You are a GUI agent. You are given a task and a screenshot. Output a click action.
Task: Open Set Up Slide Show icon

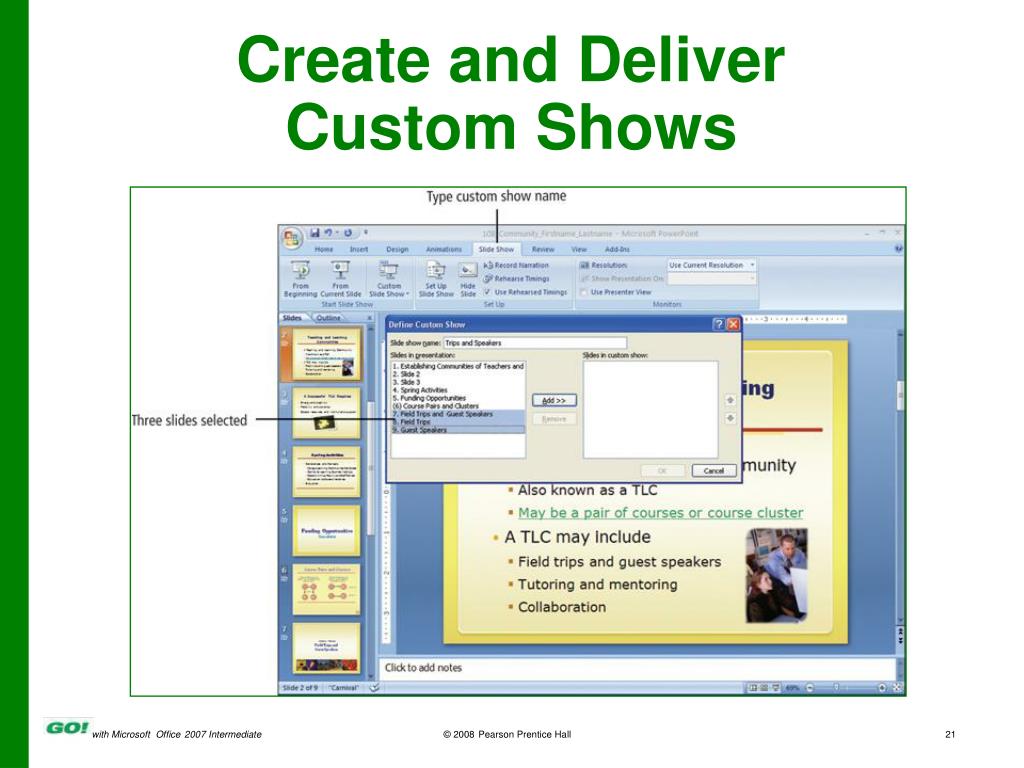coord(436,270)
